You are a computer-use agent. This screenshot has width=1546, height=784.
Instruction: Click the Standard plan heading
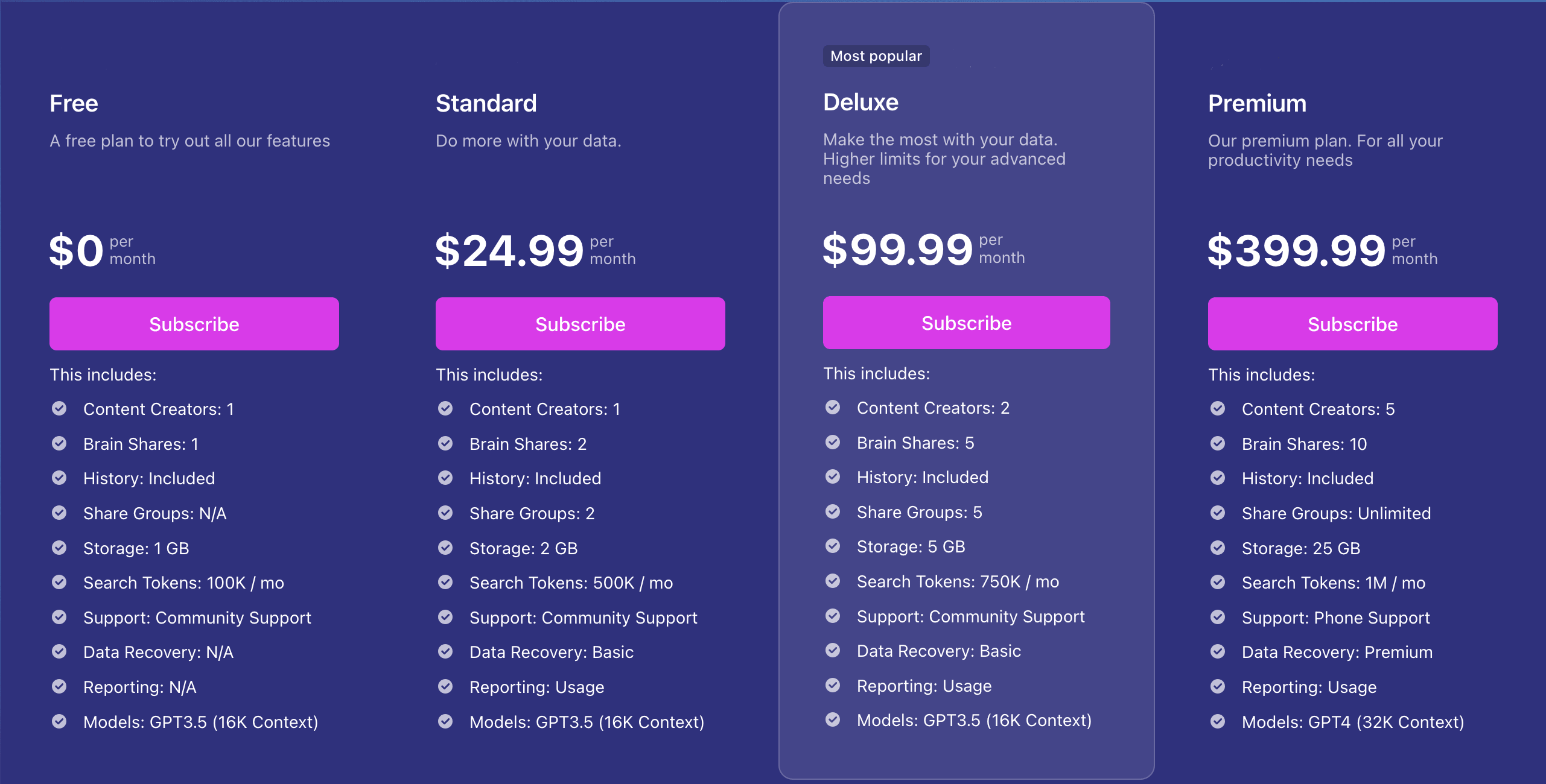pyautogui.click(x=486, y=104)
